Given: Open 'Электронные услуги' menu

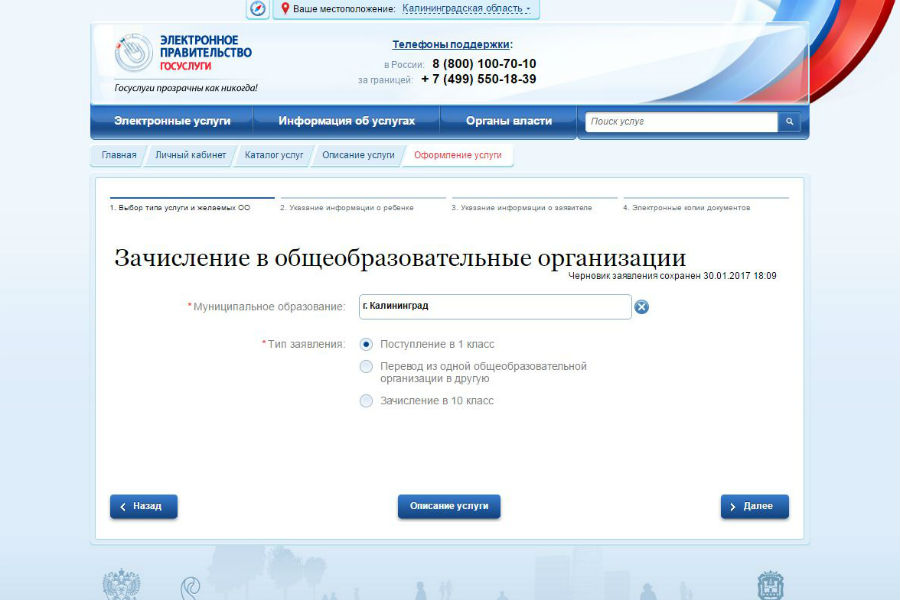Looking at the screenshot, I should [172, 121].
